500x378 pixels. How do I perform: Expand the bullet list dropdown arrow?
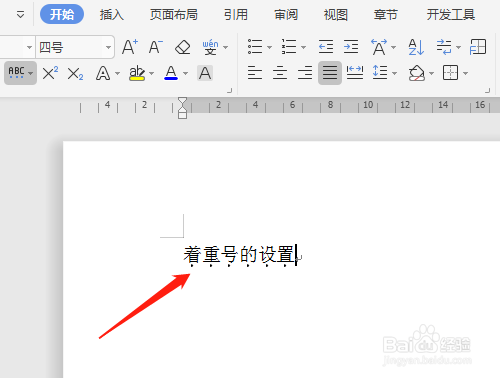click(270, 47)
